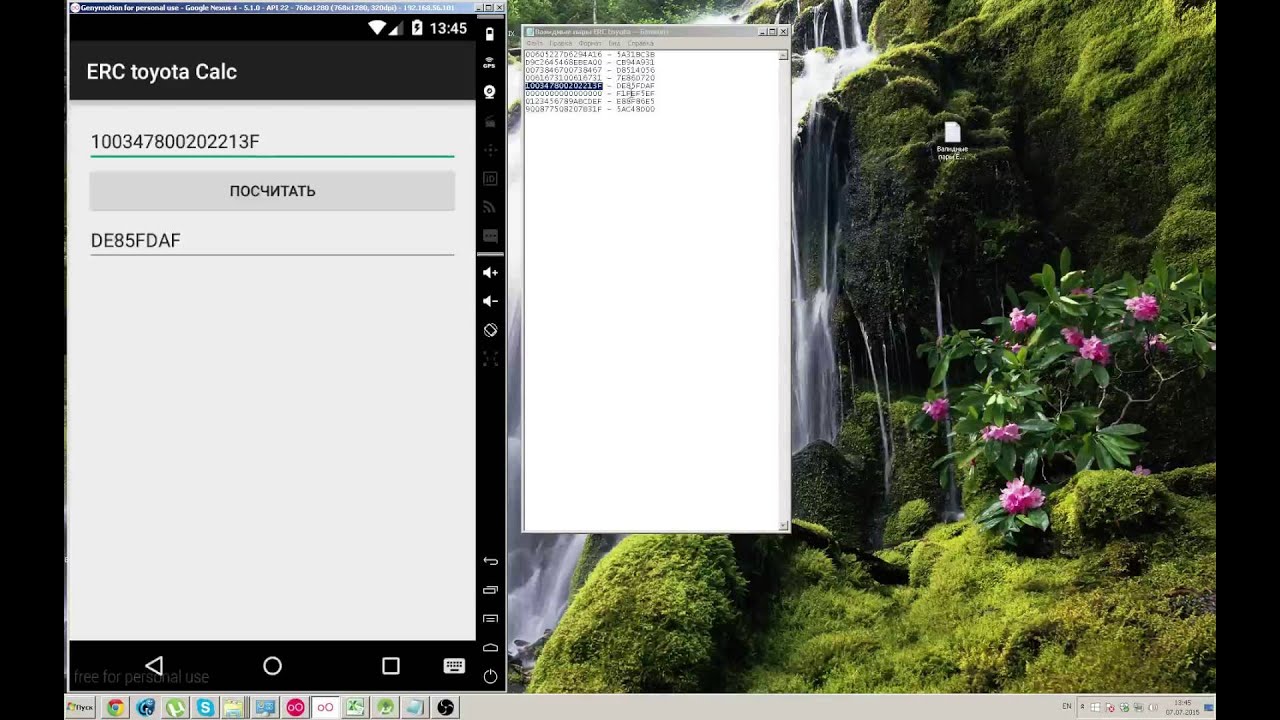This screenshot has height=720, width=1280.
Task: Lower emulator volume with volume-down icon
Action: [490, 301]
